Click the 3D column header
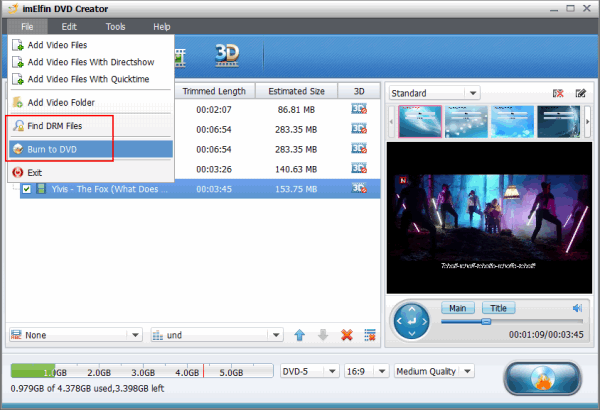The image size is (600, 410). pyautogui.click(x=359, y=91)
